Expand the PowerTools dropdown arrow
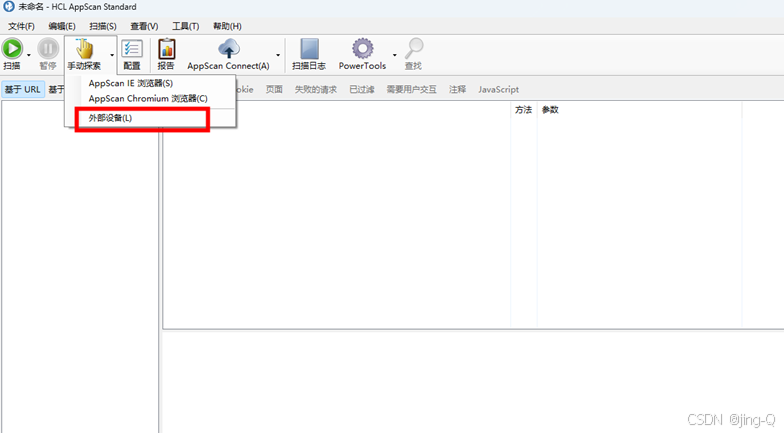 pos(394,55)
